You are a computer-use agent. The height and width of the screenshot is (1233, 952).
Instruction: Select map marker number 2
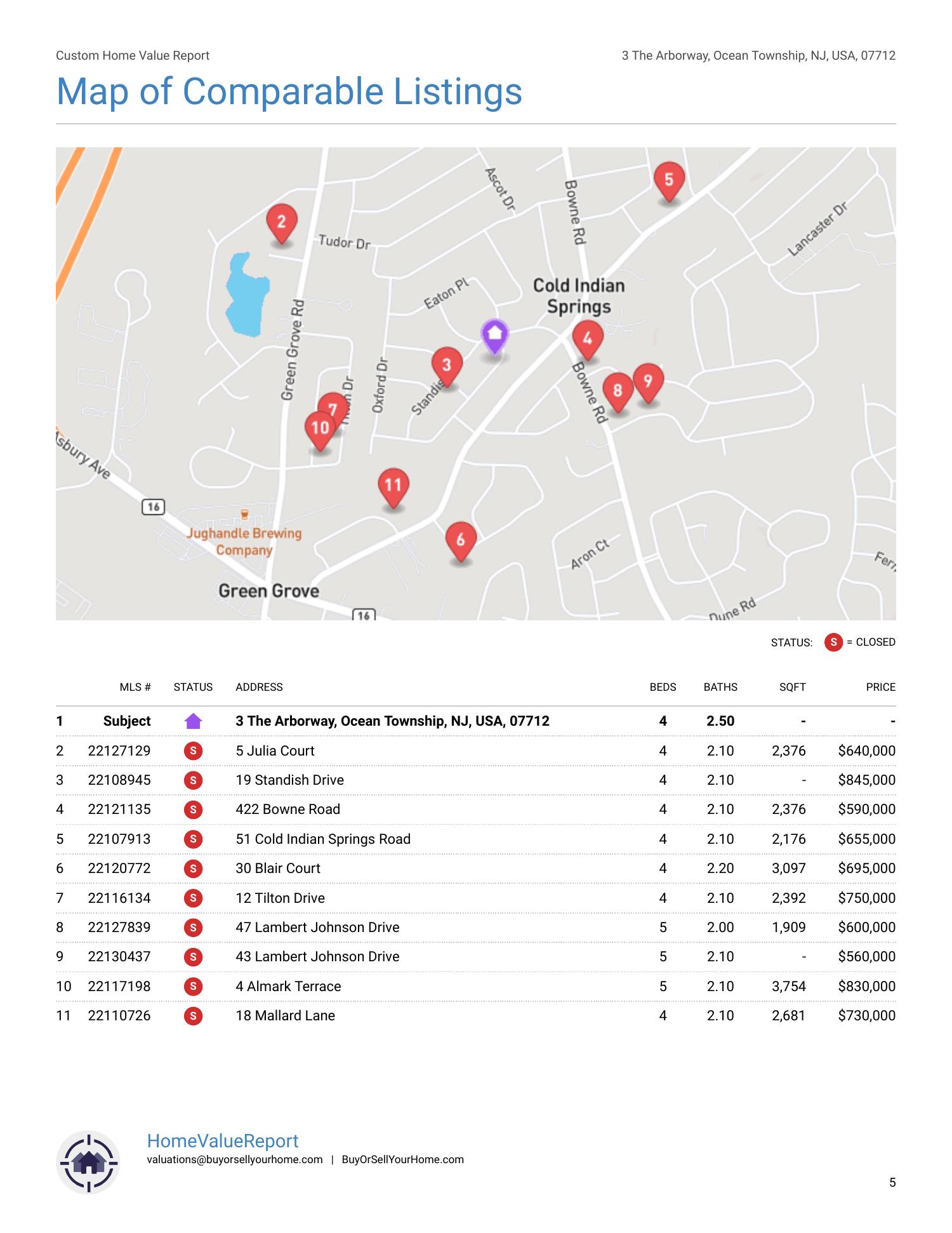[281, 222]
